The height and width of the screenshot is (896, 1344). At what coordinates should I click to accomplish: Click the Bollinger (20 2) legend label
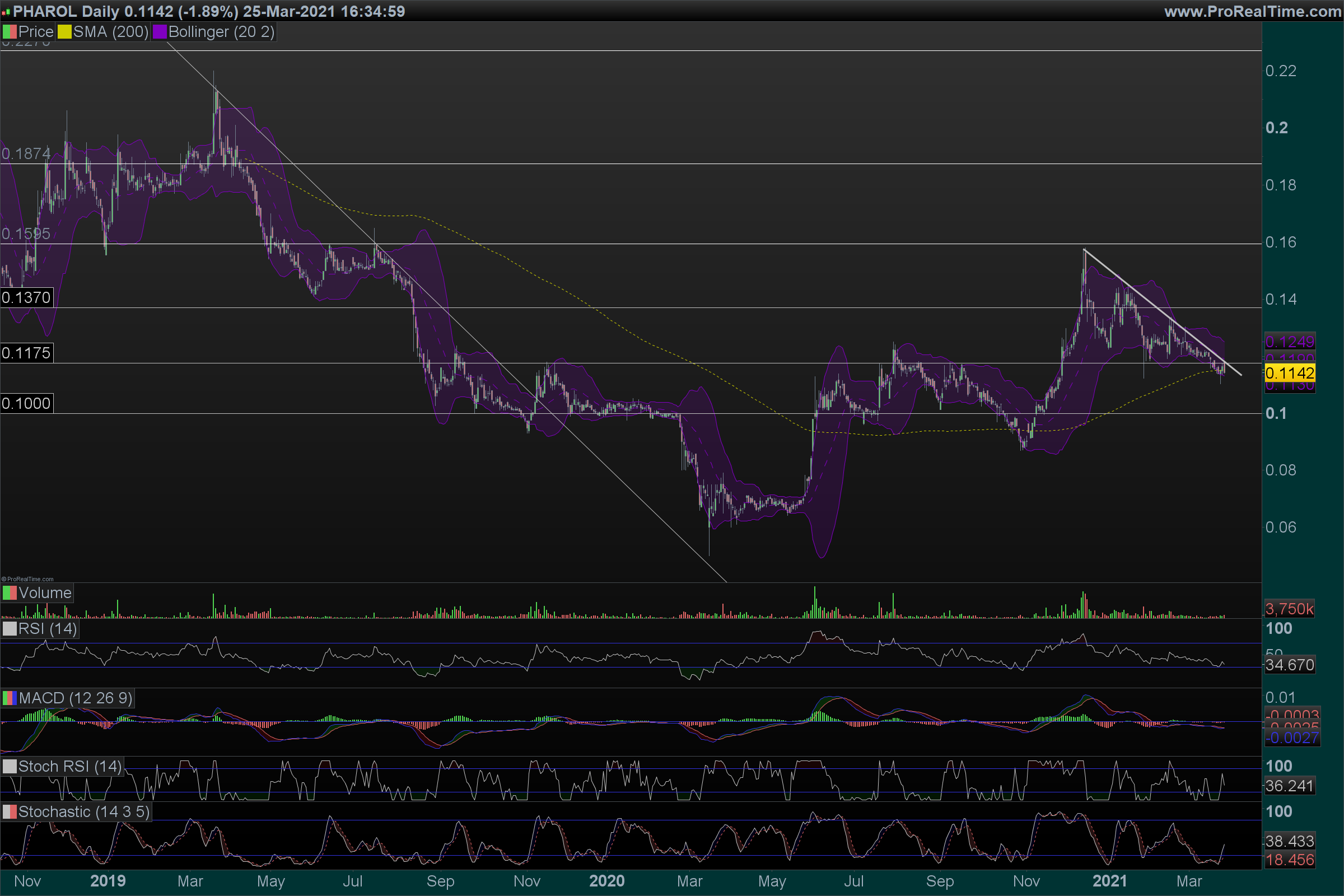pyautogui.click(x=221, y=32)
